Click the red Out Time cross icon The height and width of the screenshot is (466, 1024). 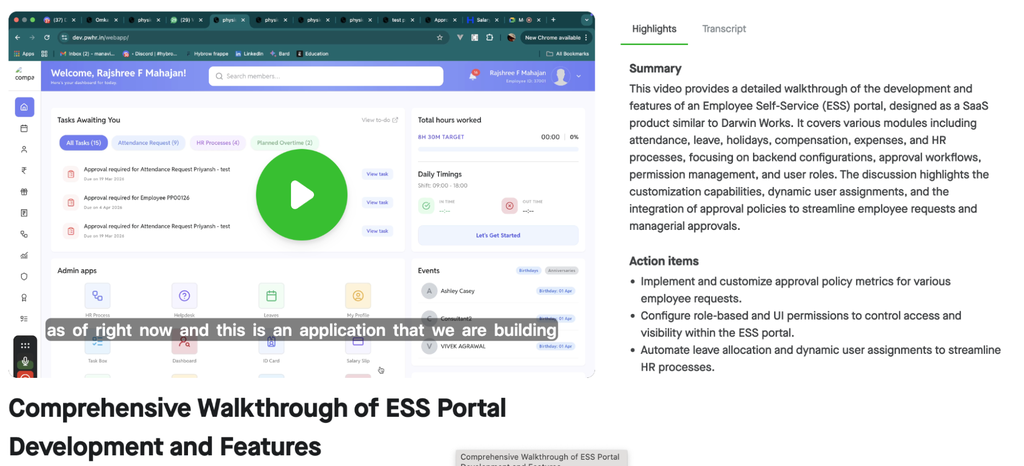click(x=509, y=206)
